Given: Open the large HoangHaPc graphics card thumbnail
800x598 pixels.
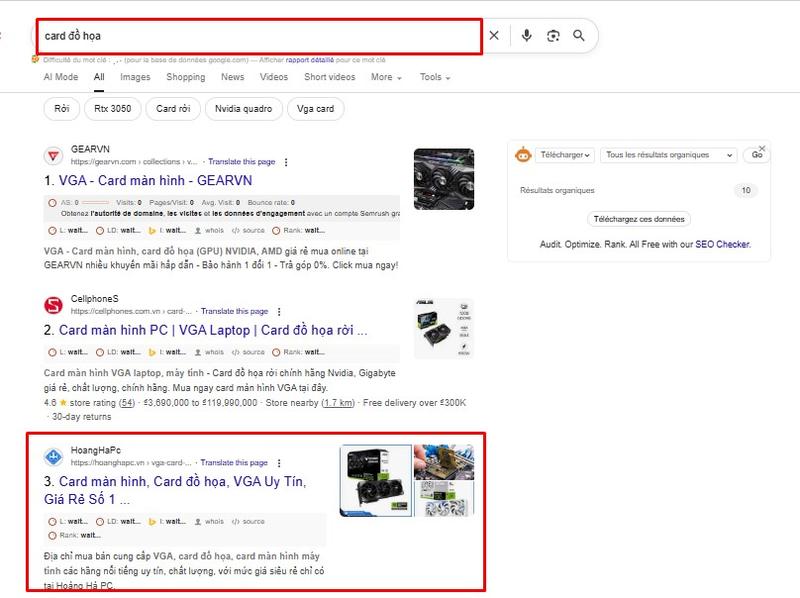Looking at the screenshot, I should click(x=376, y=480).
